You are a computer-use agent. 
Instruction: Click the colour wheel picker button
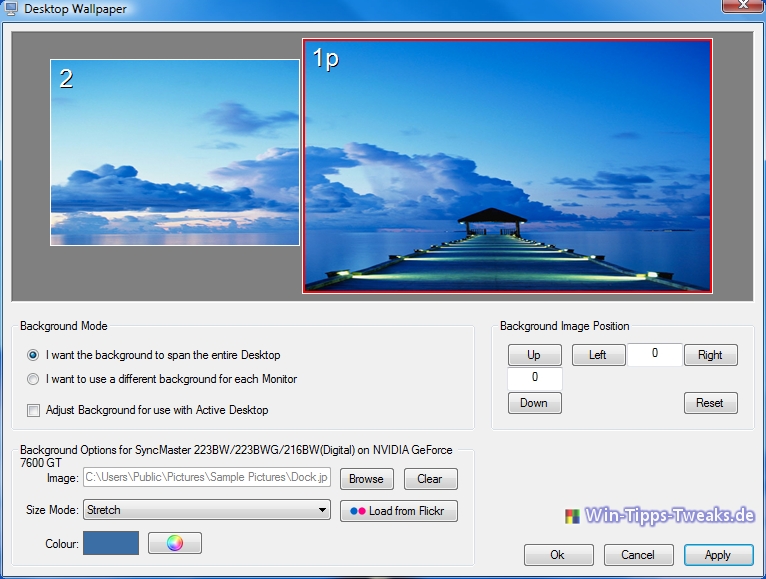coord(175,543)
